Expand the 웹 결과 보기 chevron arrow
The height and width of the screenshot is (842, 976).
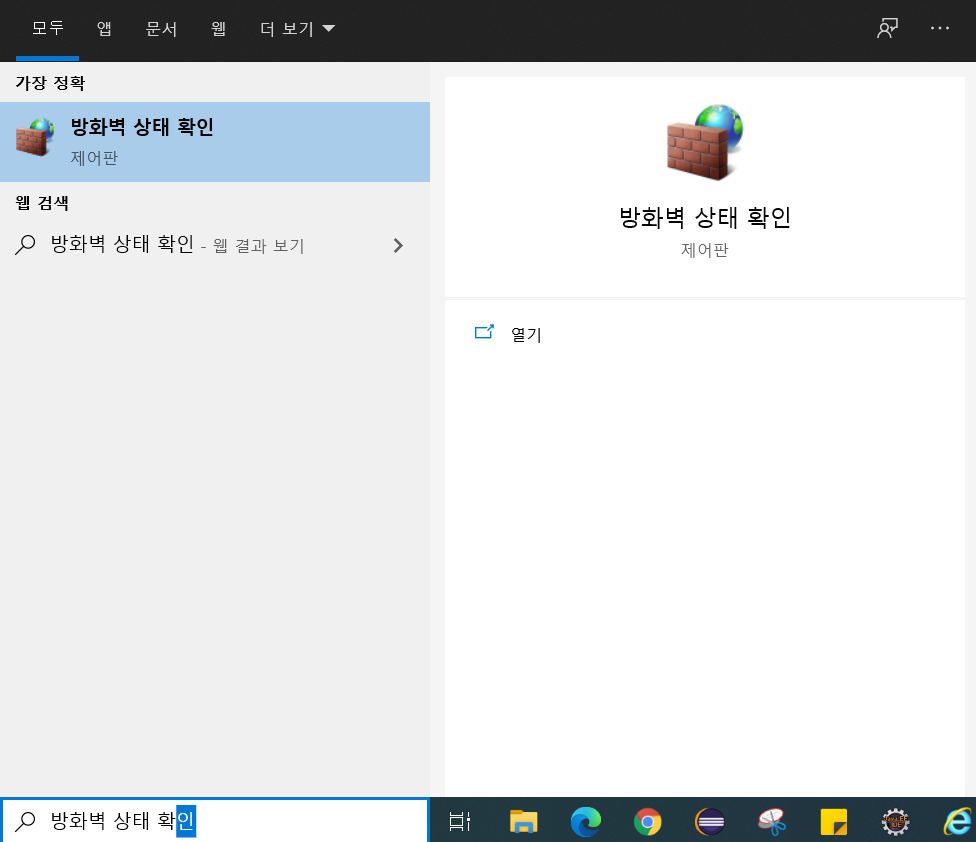[397, 245]
